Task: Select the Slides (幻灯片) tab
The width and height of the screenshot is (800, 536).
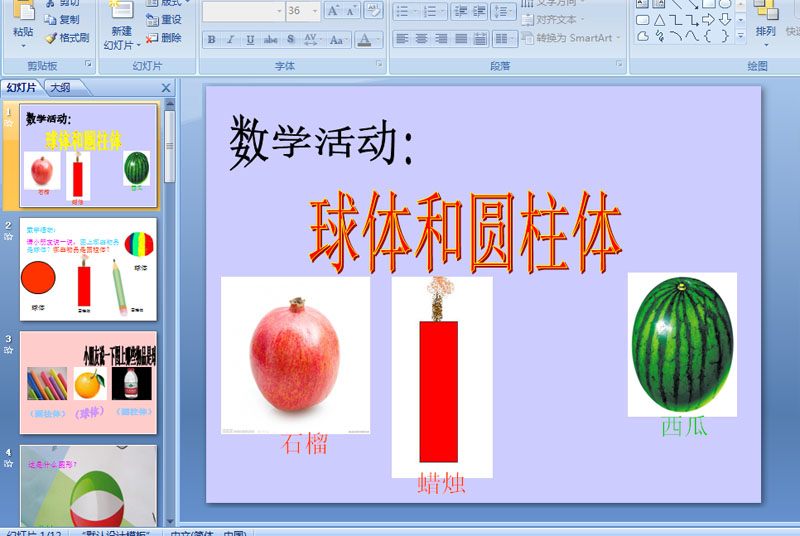Action: [x=21, y=88]
